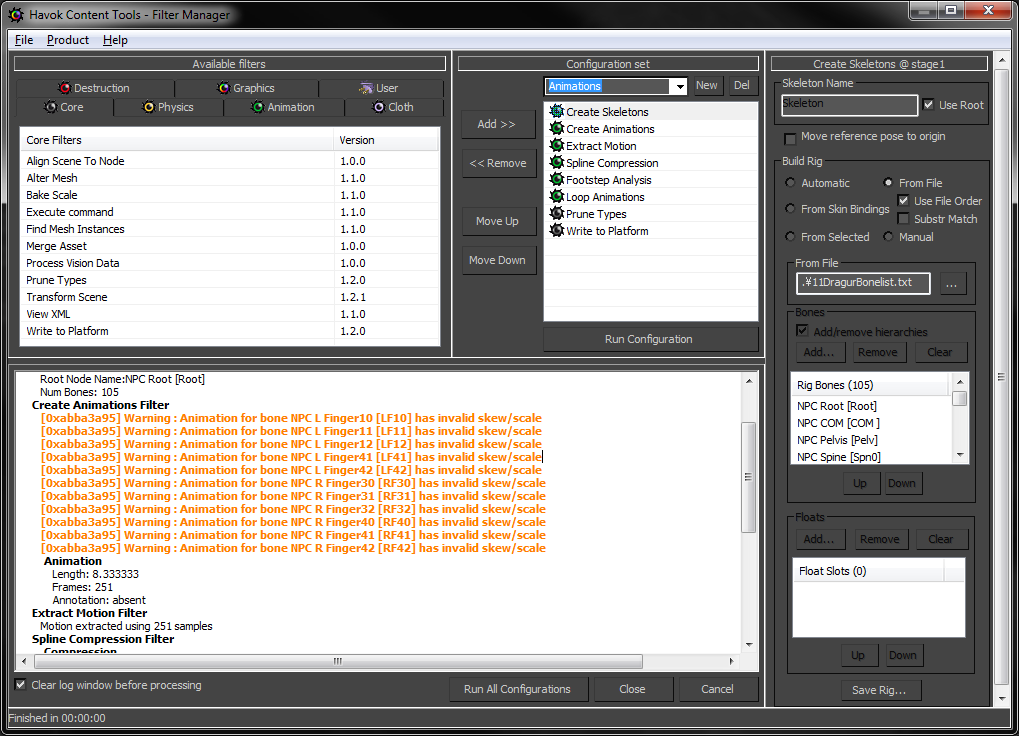
Task: Select NPC Pelvis [Pelv] bone
Action: click(871, 440)
